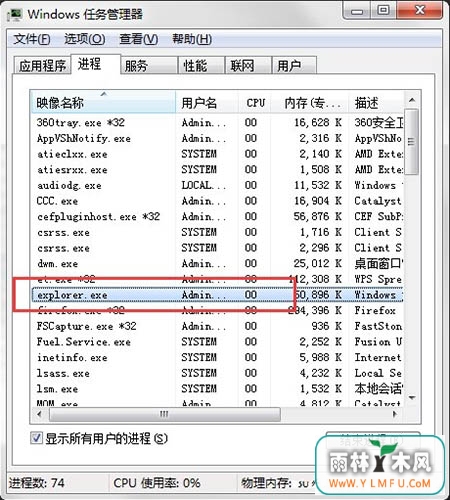Select the 360tray.exe *32 process

pyautogui.click(x=217, y=123)
